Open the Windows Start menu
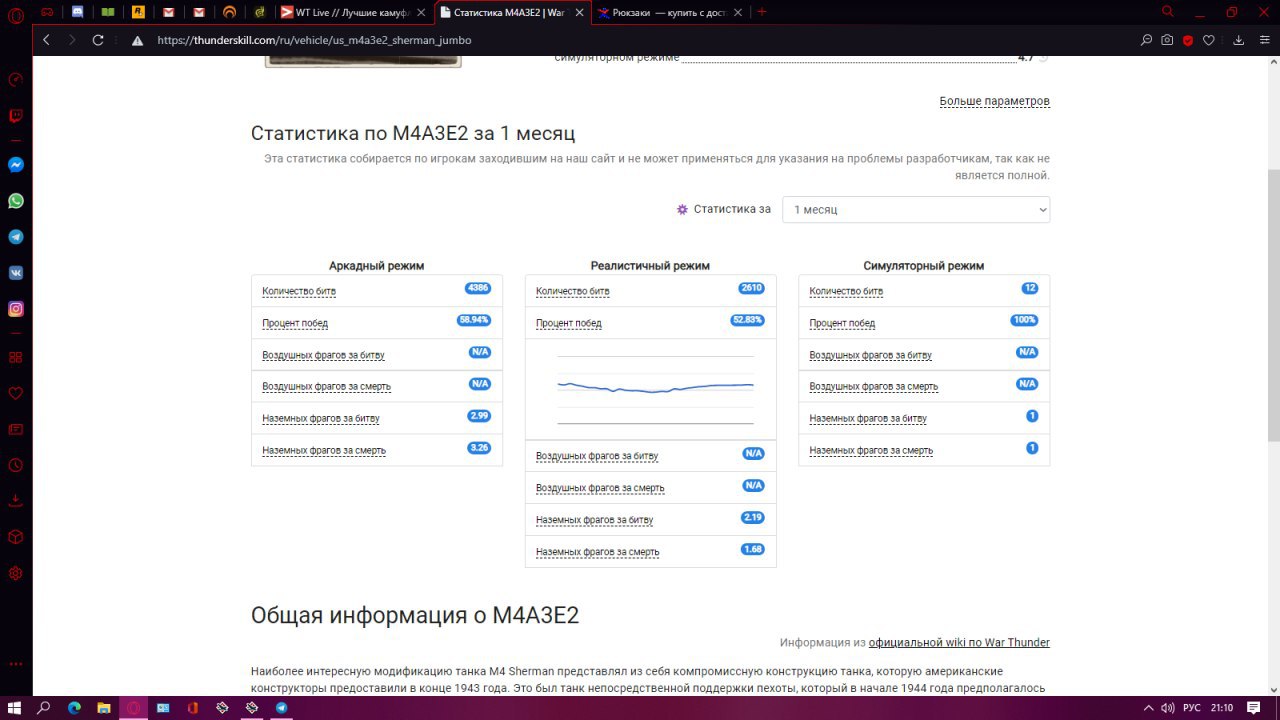Screen dimensions: 1280x720 (x=14, y=707)
